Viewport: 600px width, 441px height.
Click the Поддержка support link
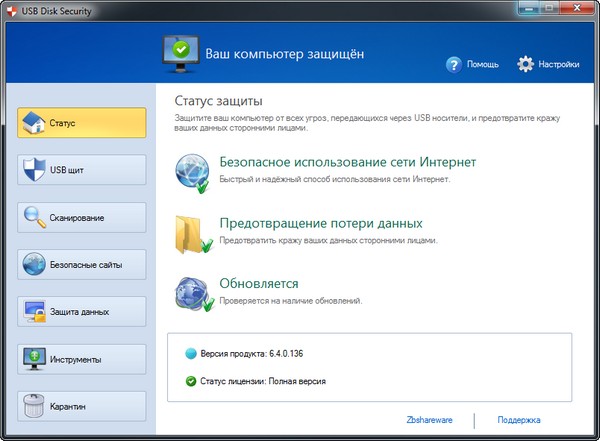(x=518, y=421)
